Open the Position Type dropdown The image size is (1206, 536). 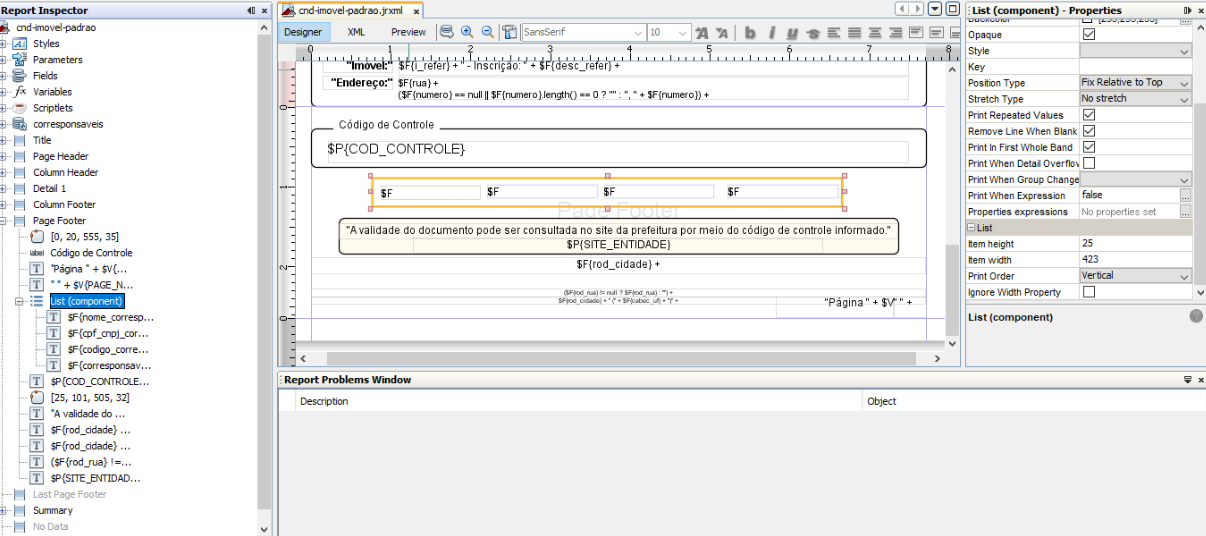1135,83
